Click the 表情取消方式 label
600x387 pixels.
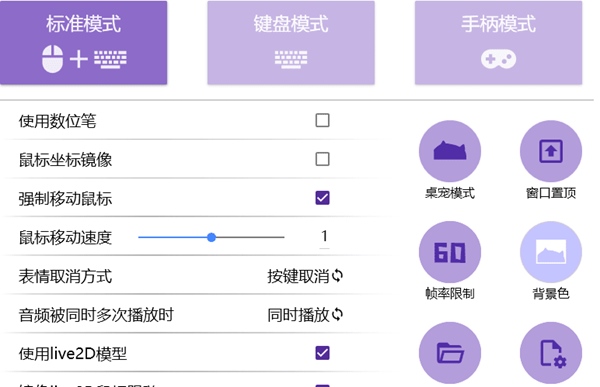(x=65, y=276)
